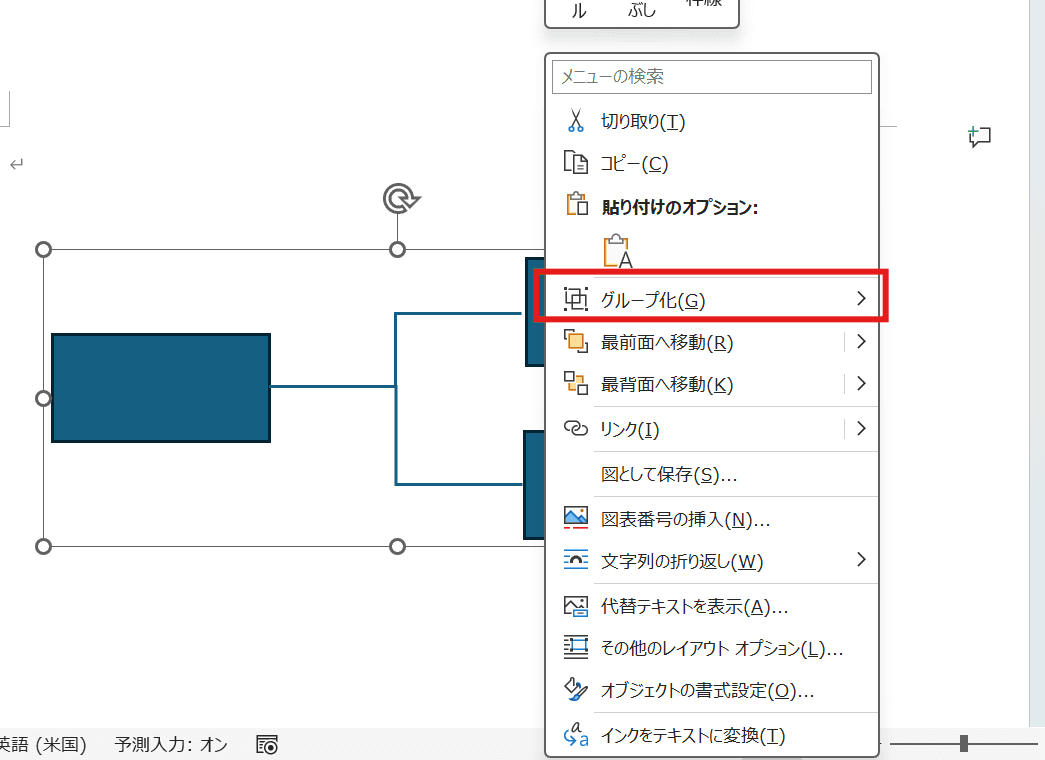The height and width of the screenshot is (760, 1045).
Task: Expand the 最前面へ移動 submenu arrow
Action: (x=860, y=342)
